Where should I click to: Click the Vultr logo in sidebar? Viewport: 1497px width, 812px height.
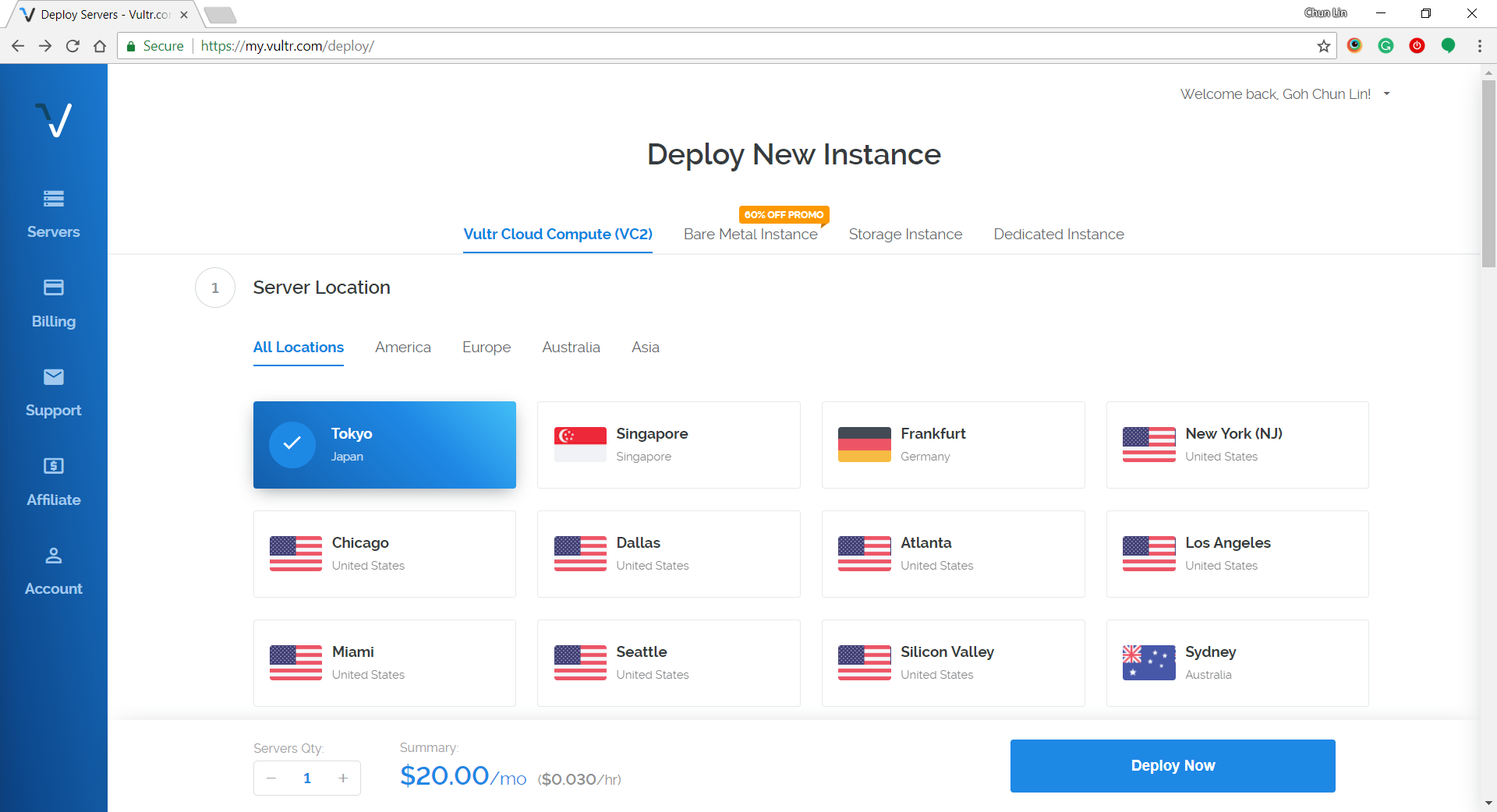[53, 120]
